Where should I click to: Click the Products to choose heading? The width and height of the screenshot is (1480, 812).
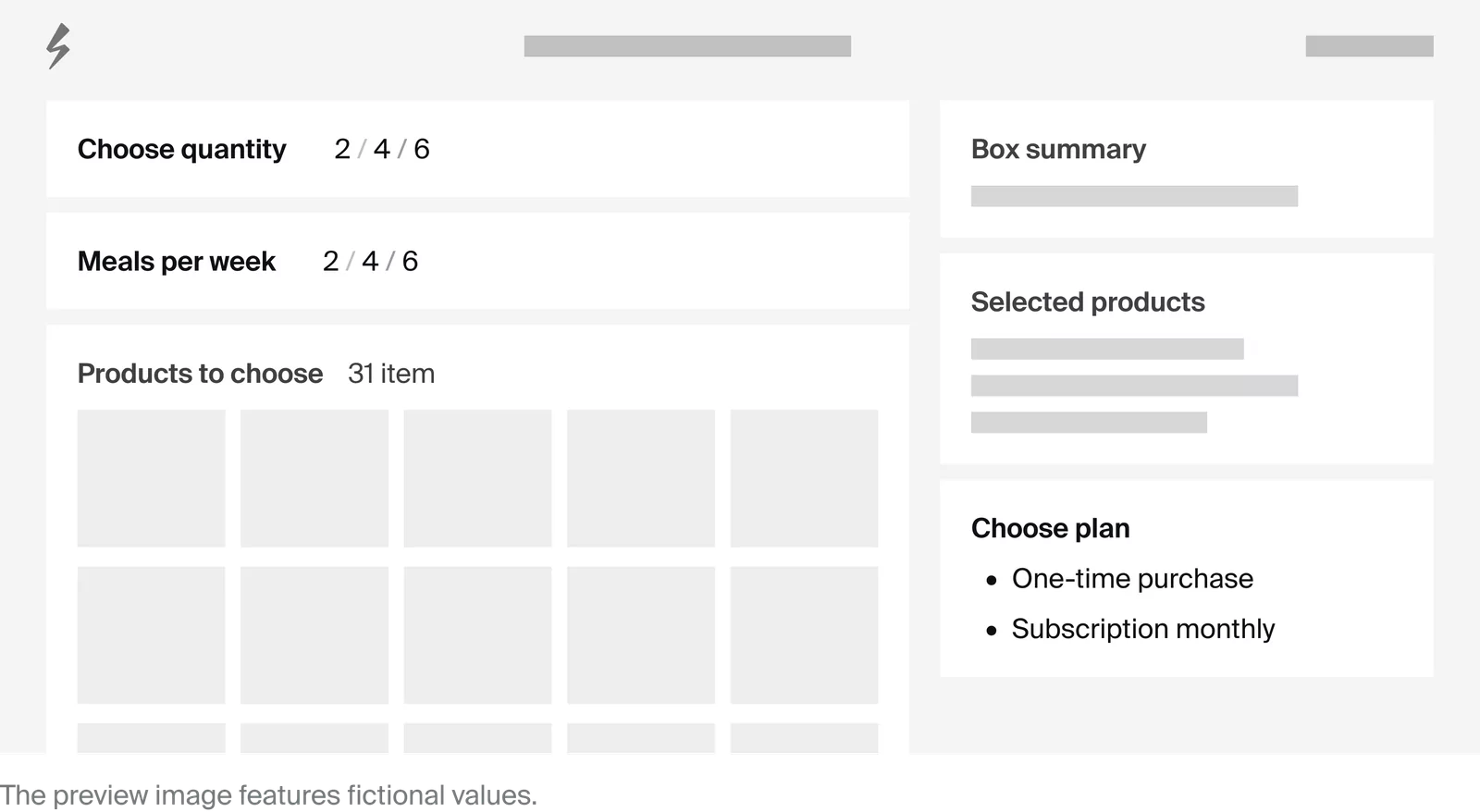pyautogui.click(x=200, y=374)
